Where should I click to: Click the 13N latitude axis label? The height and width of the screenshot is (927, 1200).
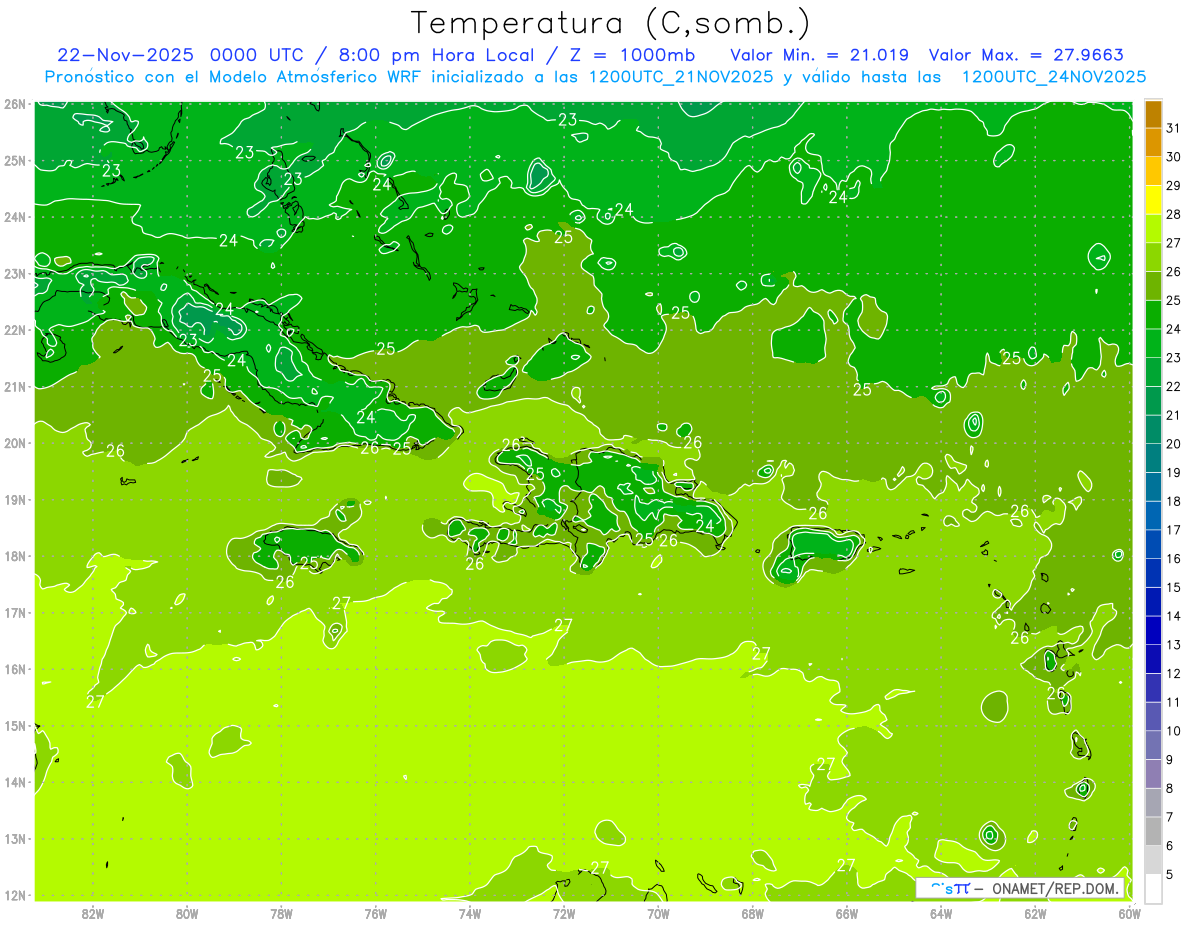(x=14, y=838)
